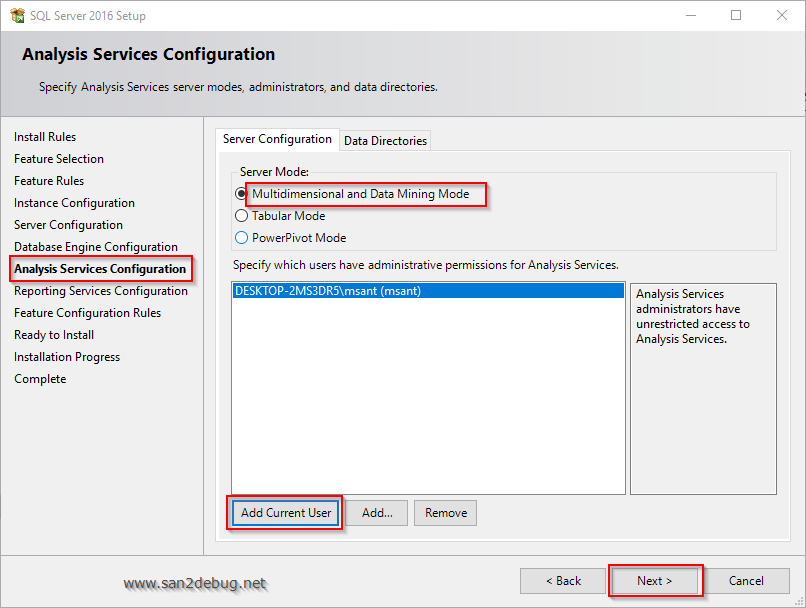Click Database Engine Configuration step
Viewport: 806px width, 608px height.
point(96,247)
